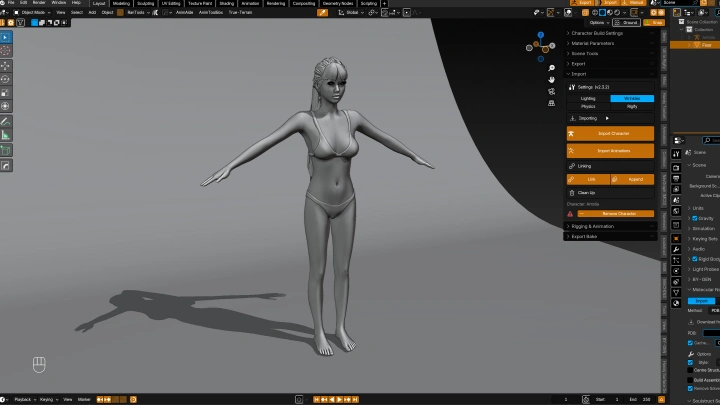Click the End frame field
This screenshot has height=405, width=720.
coord(641,399)
